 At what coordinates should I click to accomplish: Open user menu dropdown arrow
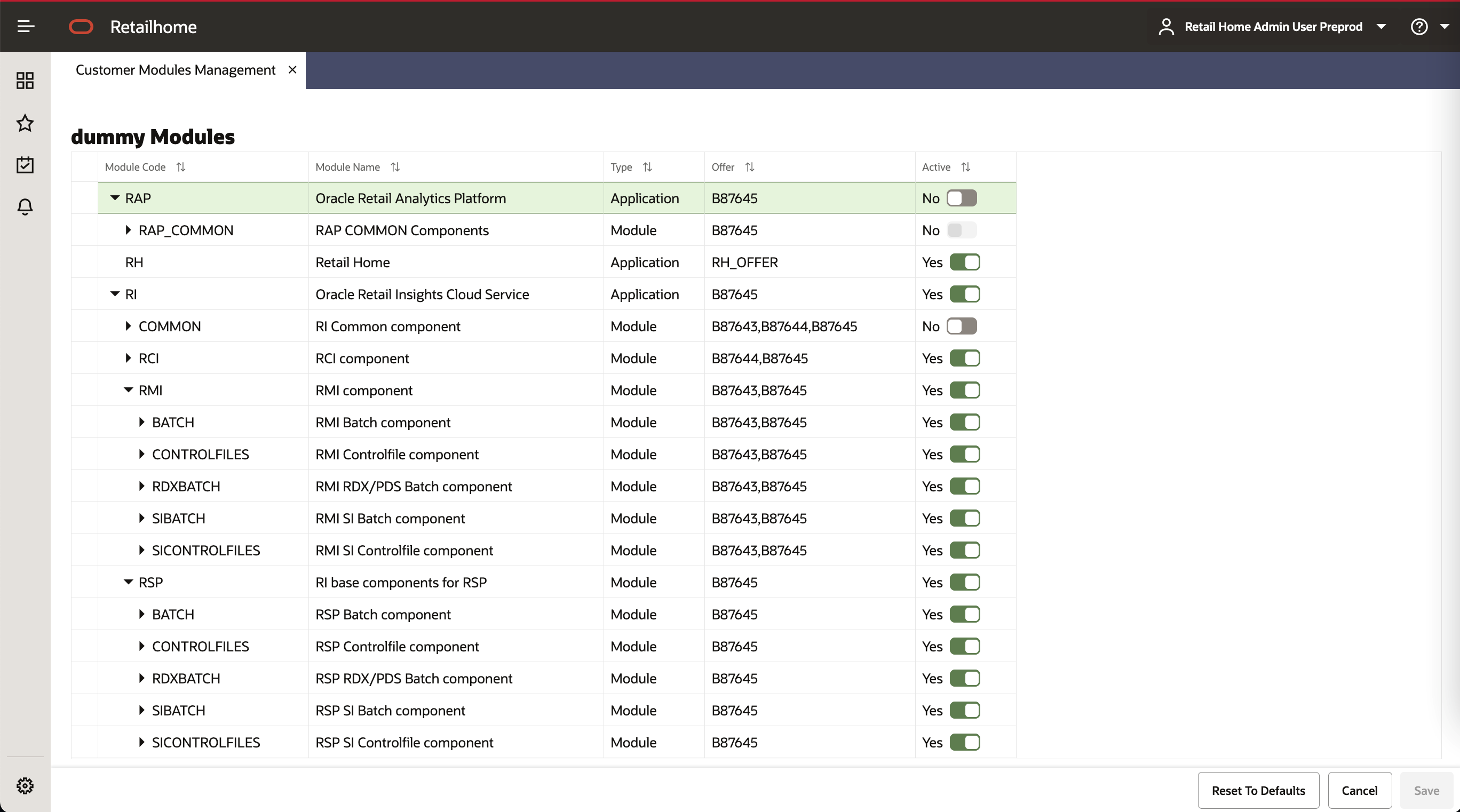tap(1381, 27)
